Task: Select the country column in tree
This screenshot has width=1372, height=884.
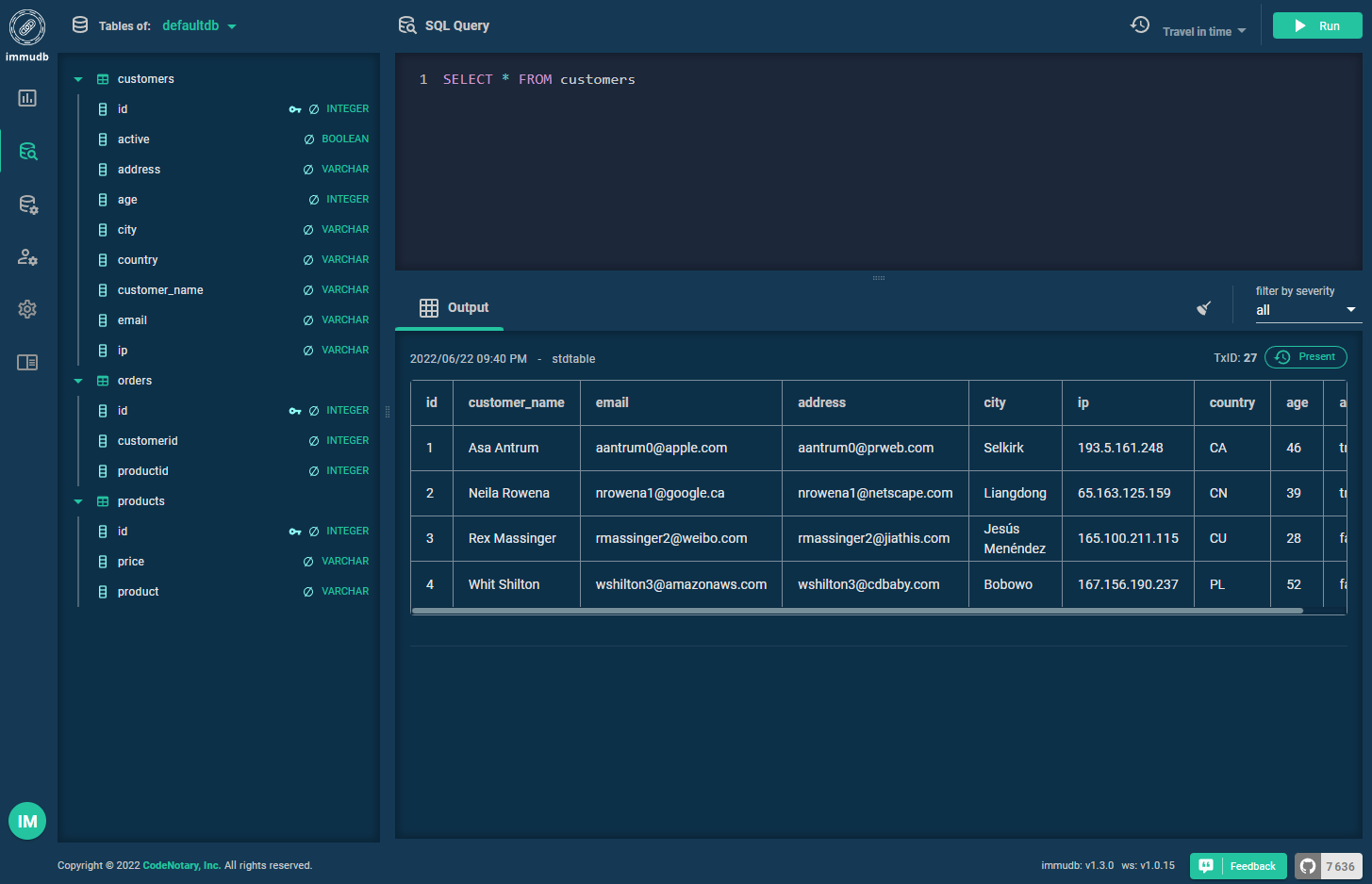Action: 138,260
